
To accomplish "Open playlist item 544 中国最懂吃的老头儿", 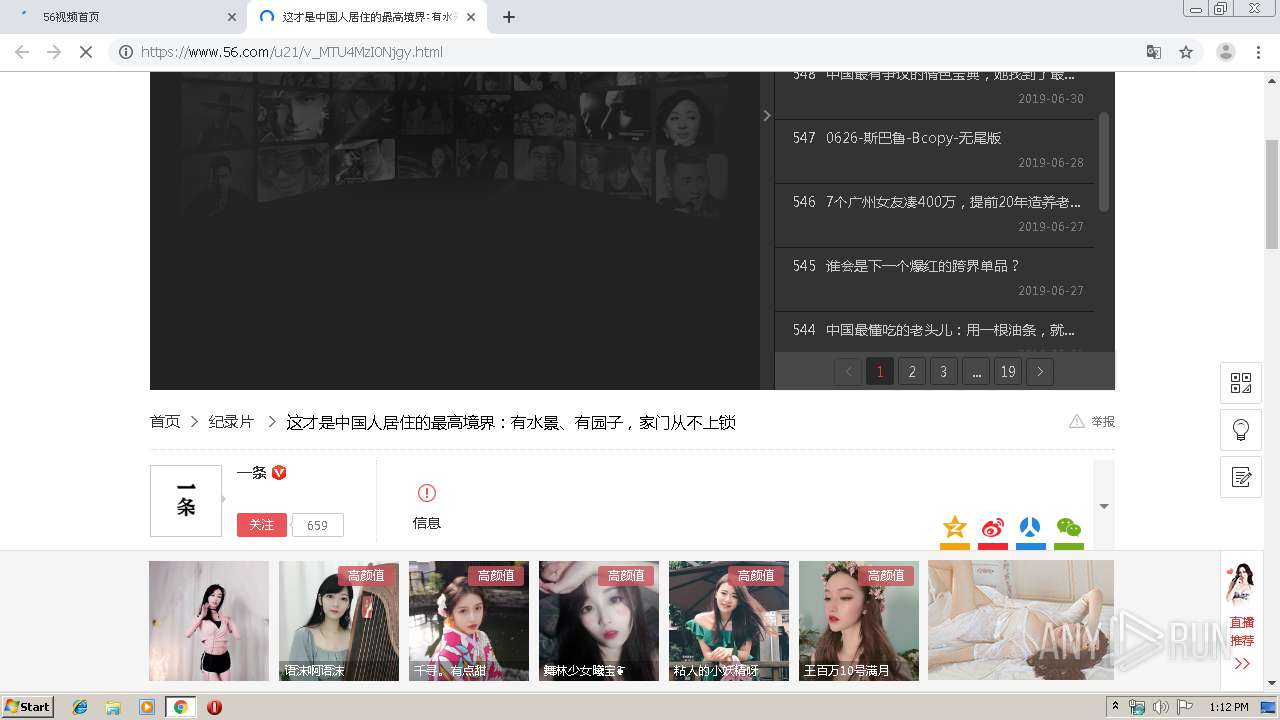I will [x=934, y=331].
